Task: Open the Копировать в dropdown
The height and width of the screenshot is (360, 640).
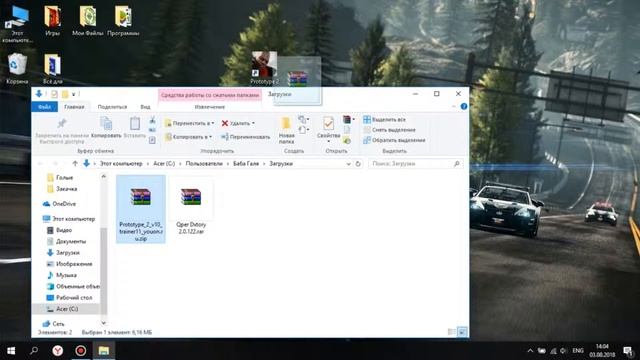Action: [x=188, y=137]
